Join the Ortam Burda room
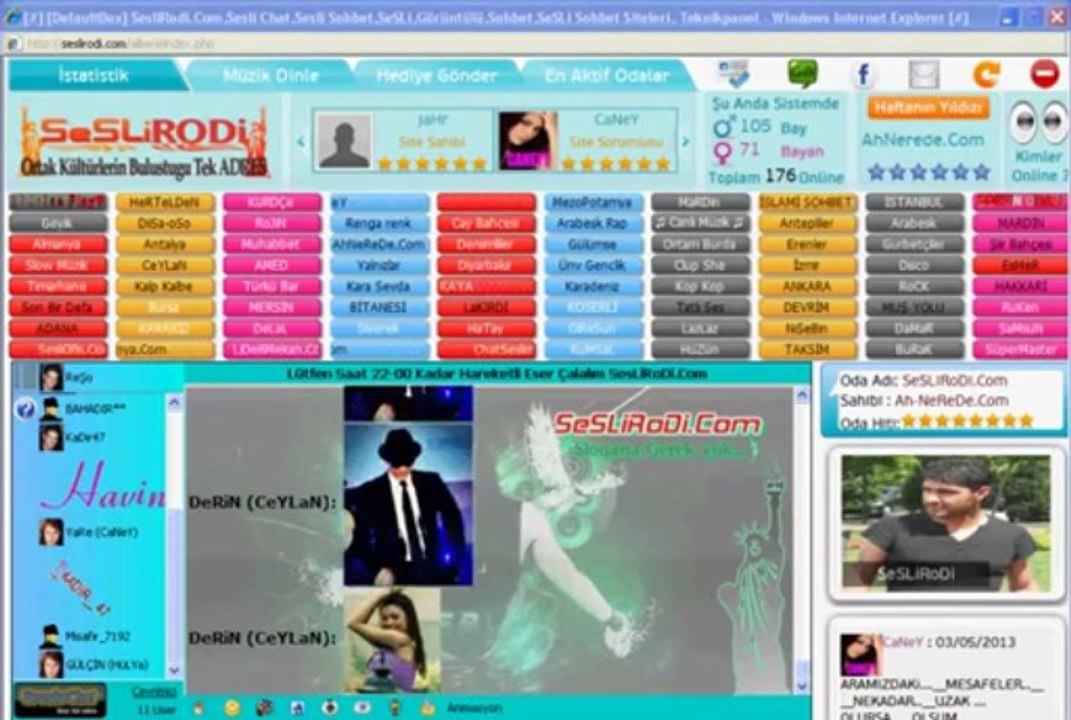1071x720 pixels. [700, 244]
